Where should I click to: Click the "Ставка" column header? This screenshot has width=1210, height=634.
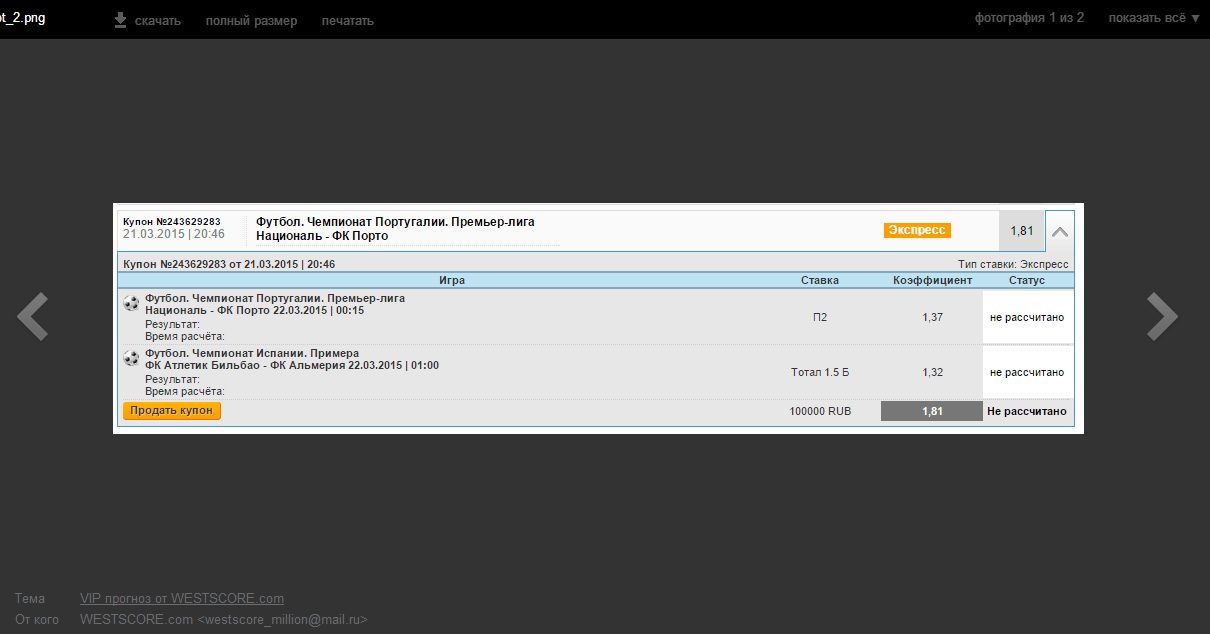click(x=820, y=281)
